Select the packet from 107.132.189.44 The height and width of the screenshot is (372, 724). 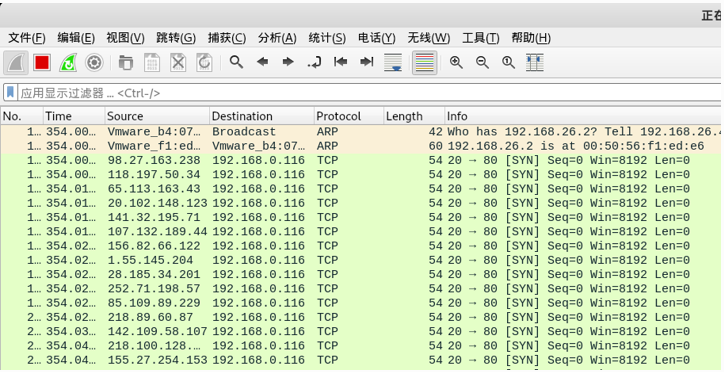click(x=361, y=232)
